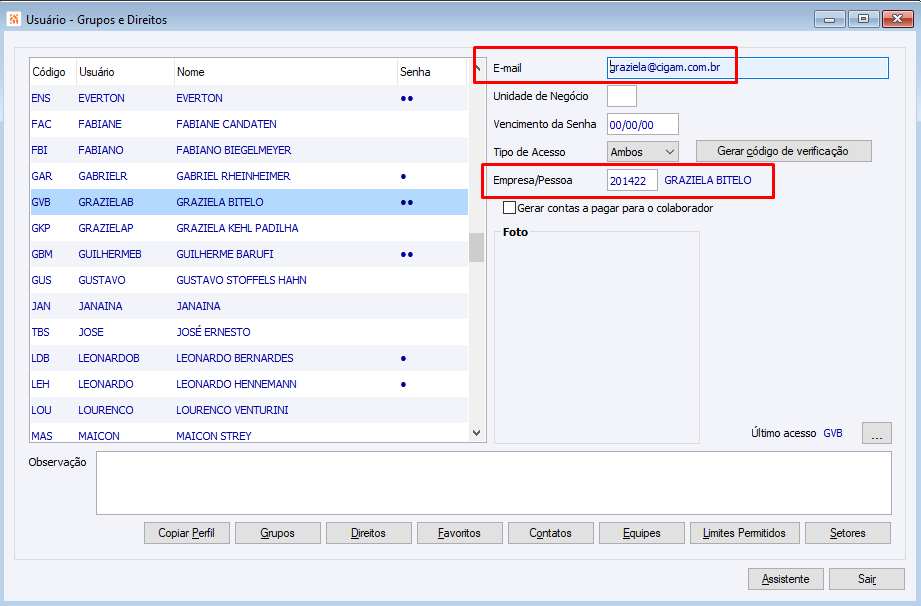
Task: Maximize the Usuário - Grupos e Direitos window
Action: coord(863,19)
